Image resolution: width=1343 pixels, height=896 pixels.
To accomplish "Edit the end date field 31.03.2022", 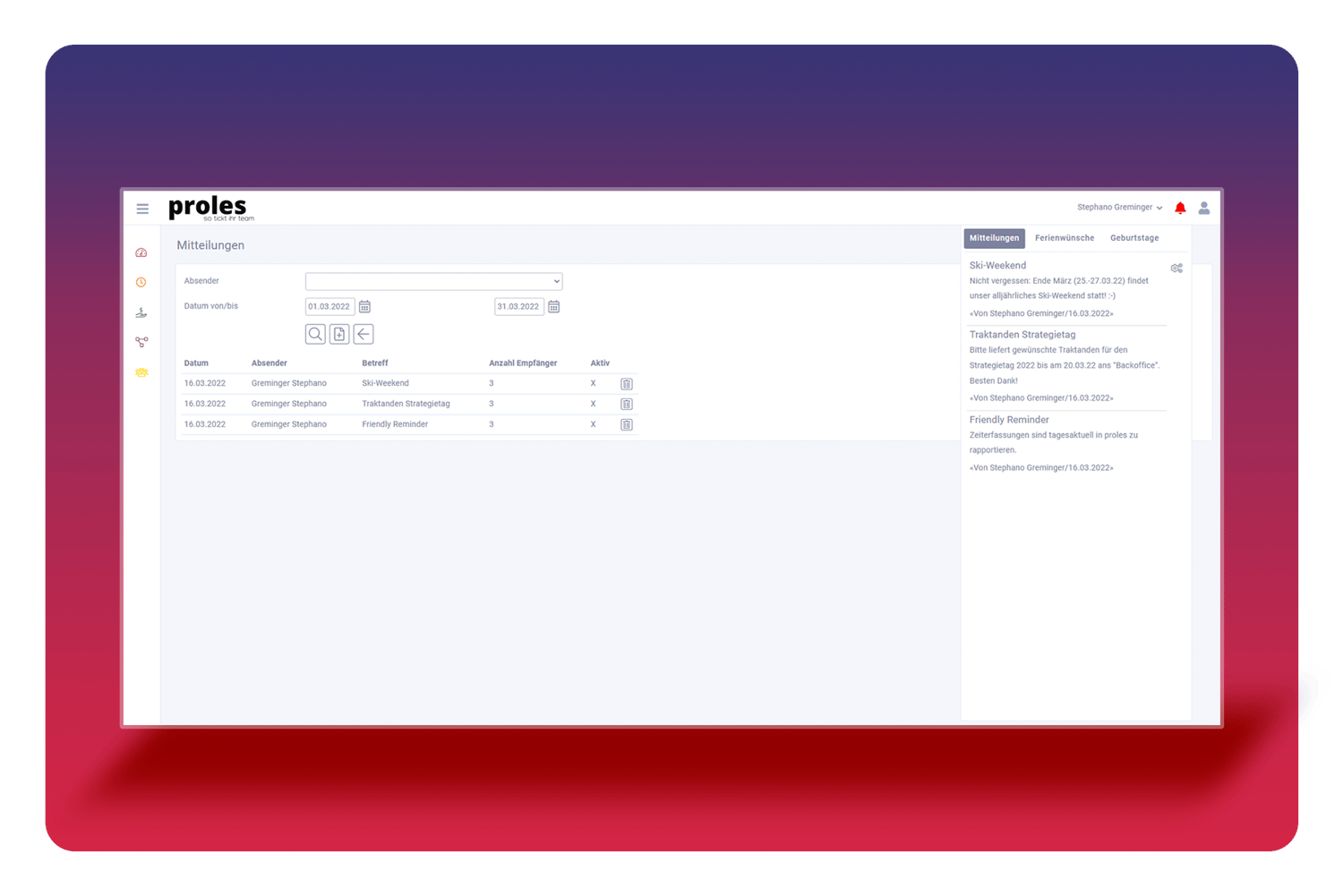I will click(x=519, y=307).
